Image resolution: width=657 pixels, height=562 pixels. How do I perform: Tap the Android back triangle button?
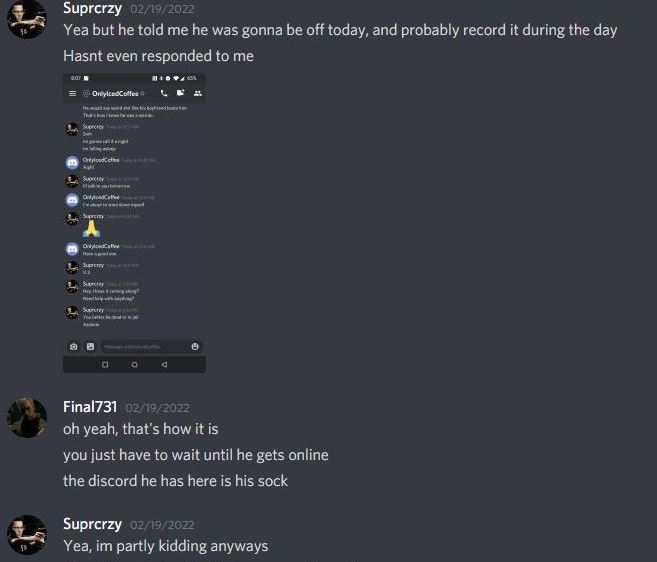point(164,365)
